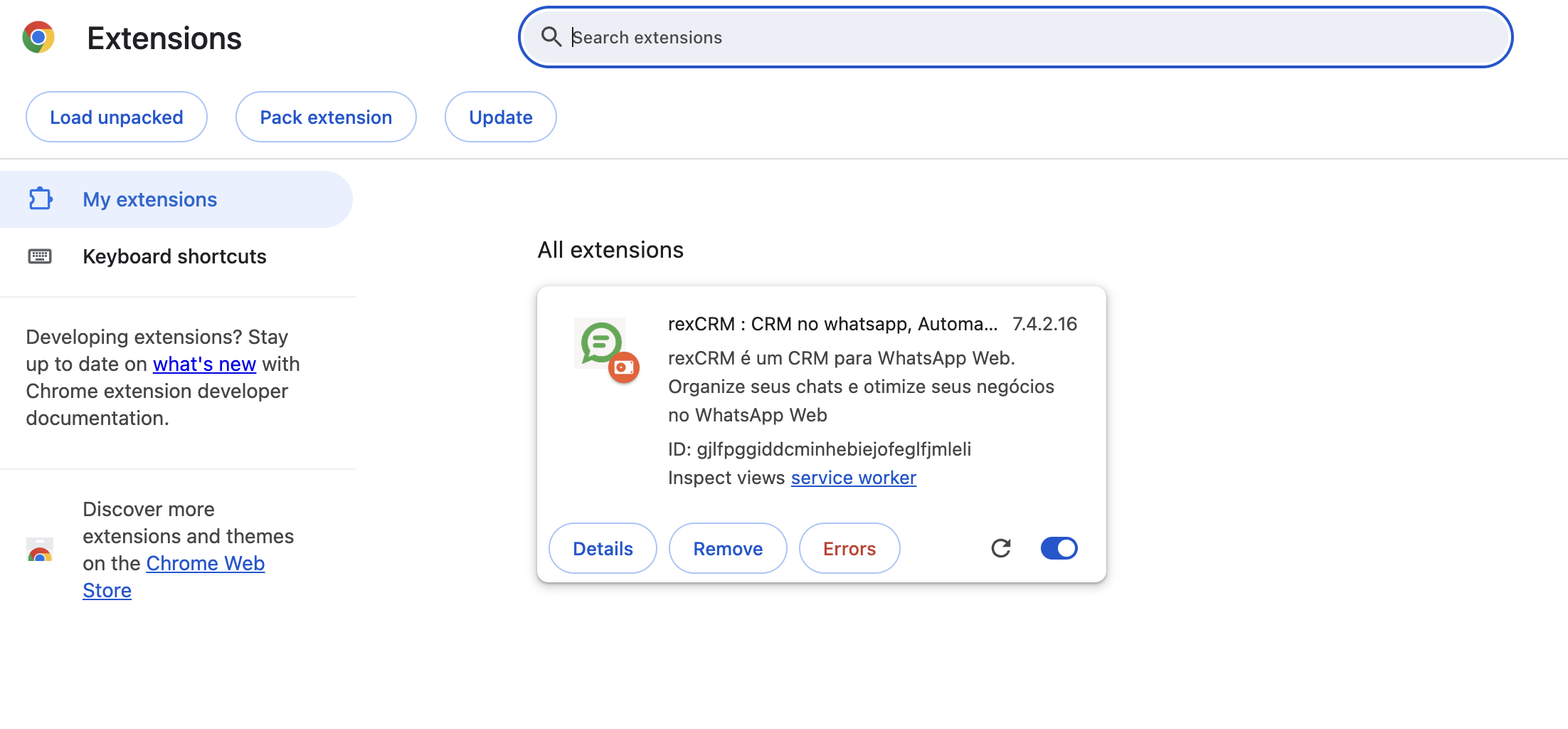Click the Keyboard shortcuts keyboard icon
Screen dimensions: 1568x729
(x=41, y=256)
